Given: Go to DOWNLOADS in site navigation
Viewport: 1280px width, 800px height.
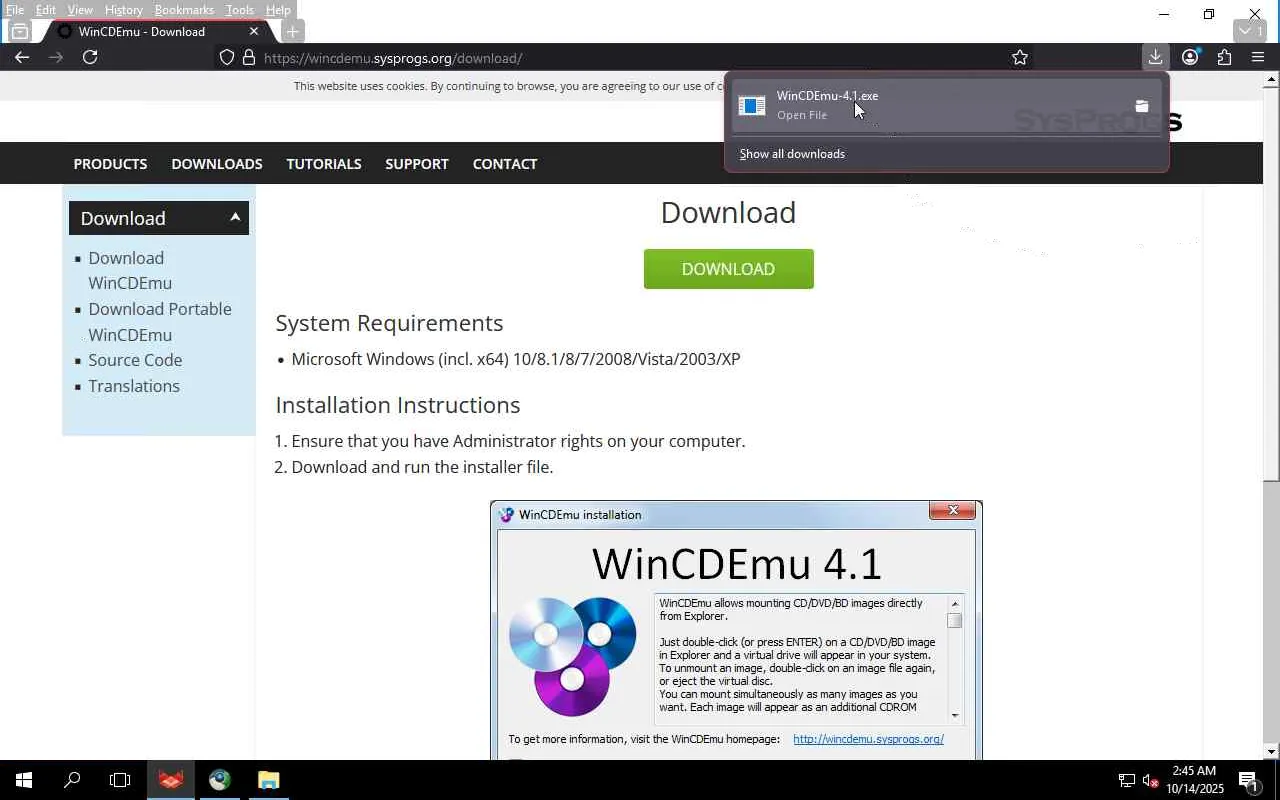Looking at the screenshot, I should tap(217, 164).
